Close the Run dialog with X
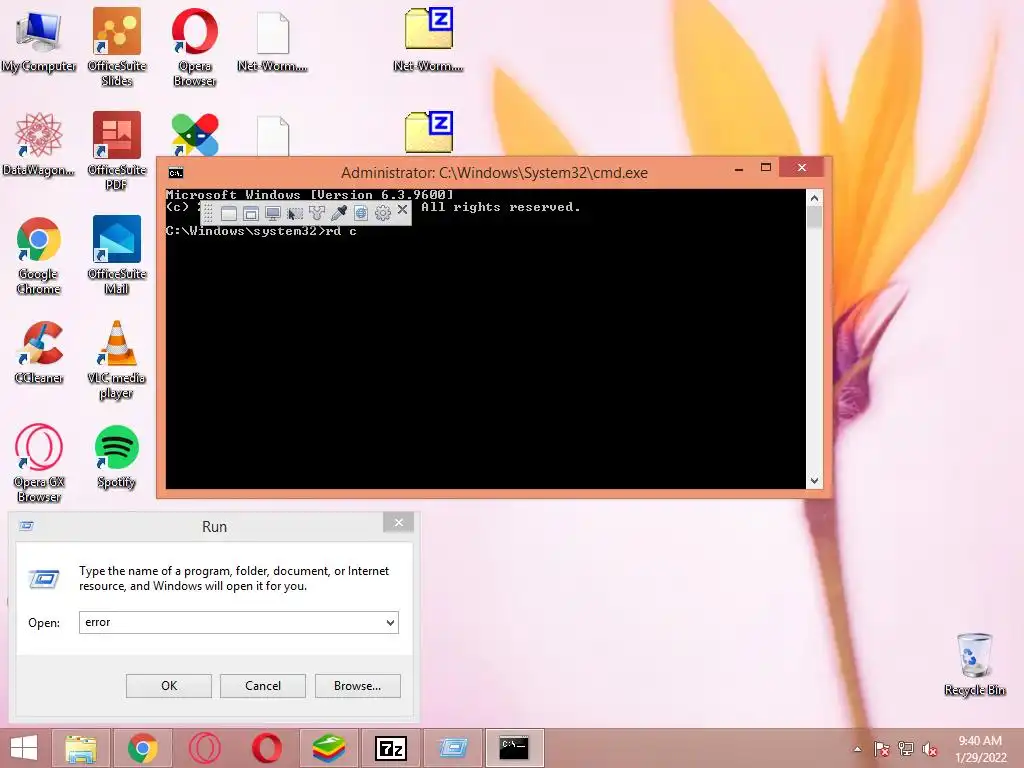1024x768 pixels. pos(398,522)
